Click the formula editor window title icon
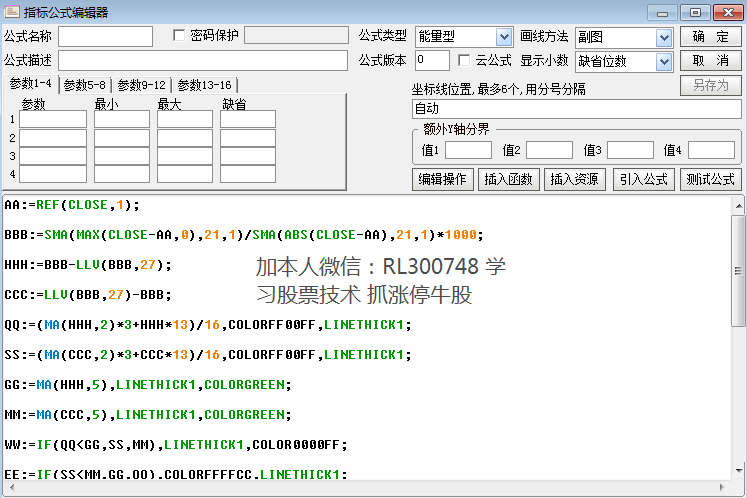Viewport: 747px width, 498px height. [11, 11]
